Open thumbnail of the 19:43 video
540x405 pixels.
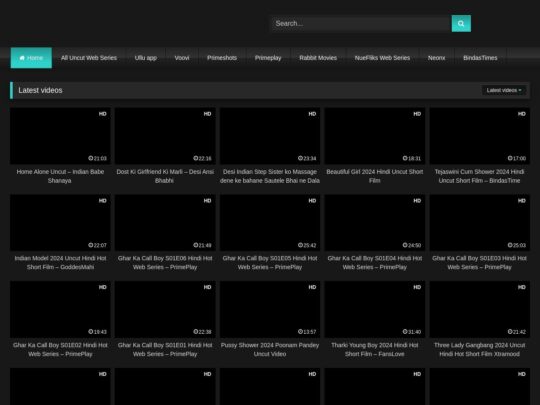point(60,309)
